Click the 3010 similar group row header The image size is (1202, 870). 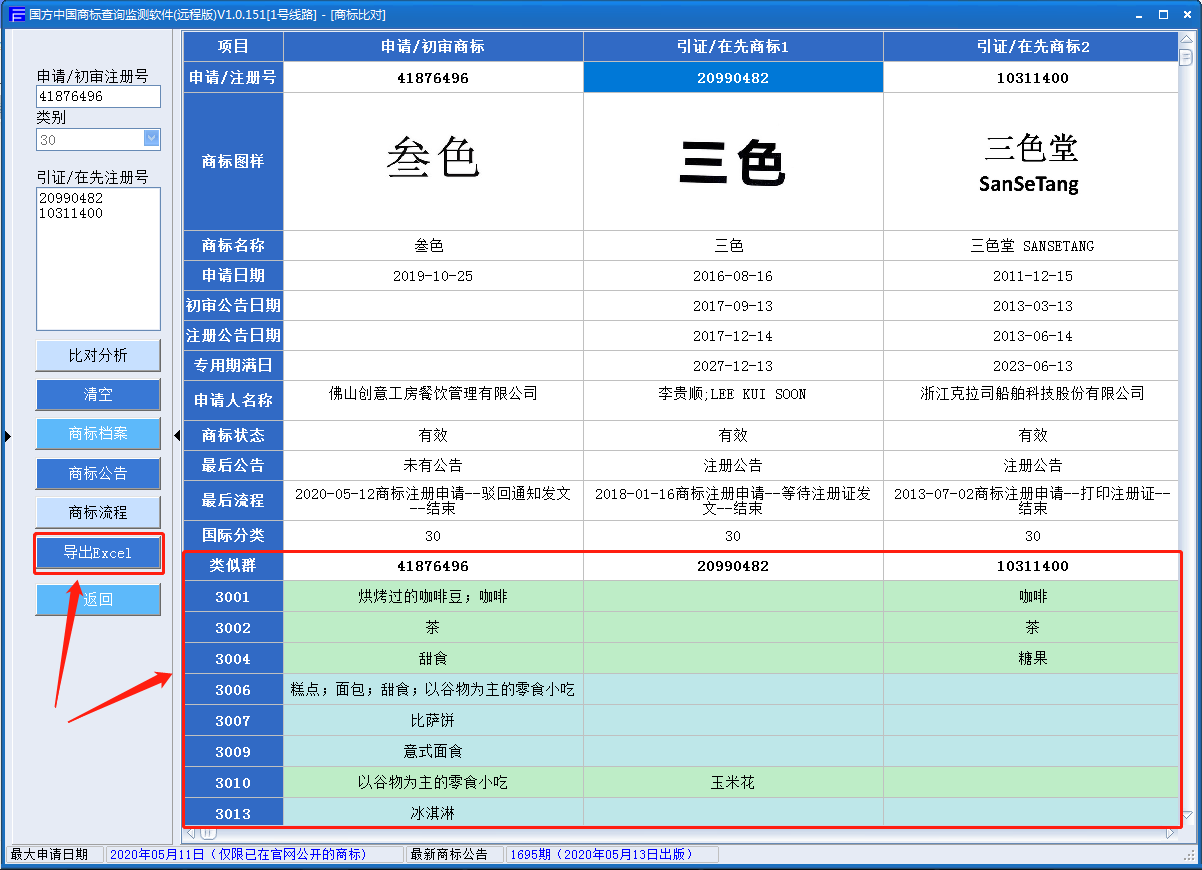tap(233, 783)
